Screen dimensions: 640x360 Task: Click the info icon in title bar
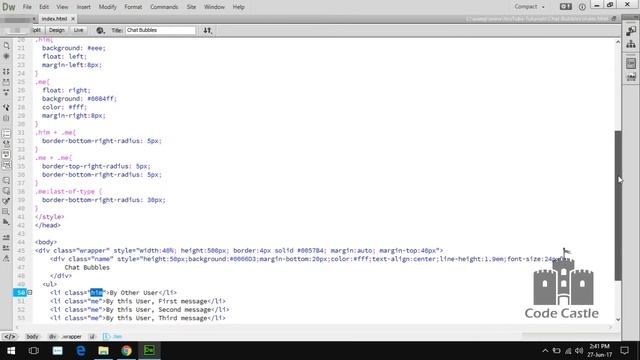pyautogui.click(x=582, y=7)
